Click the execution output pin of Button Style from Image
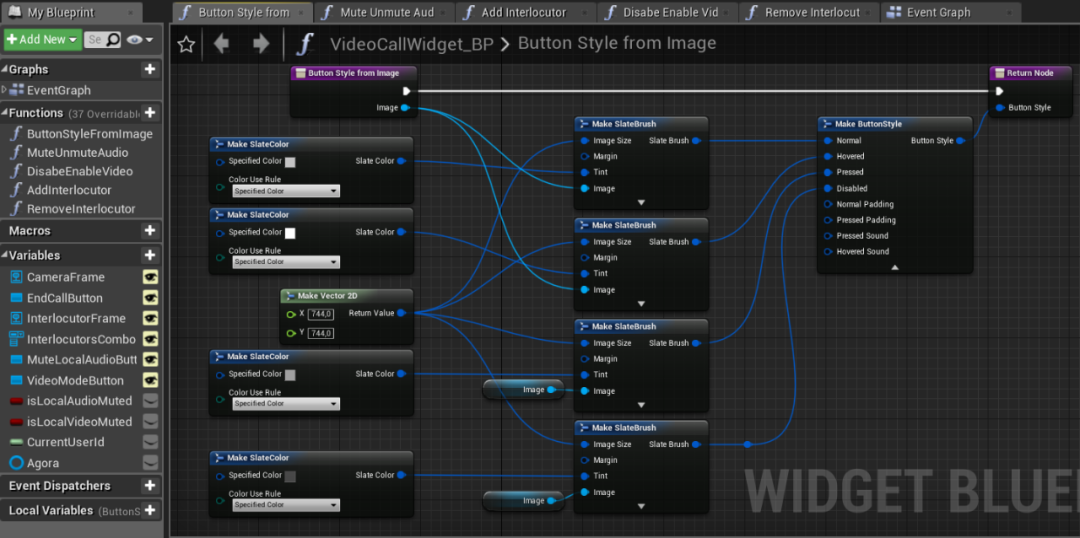 [x=406, y=91]
